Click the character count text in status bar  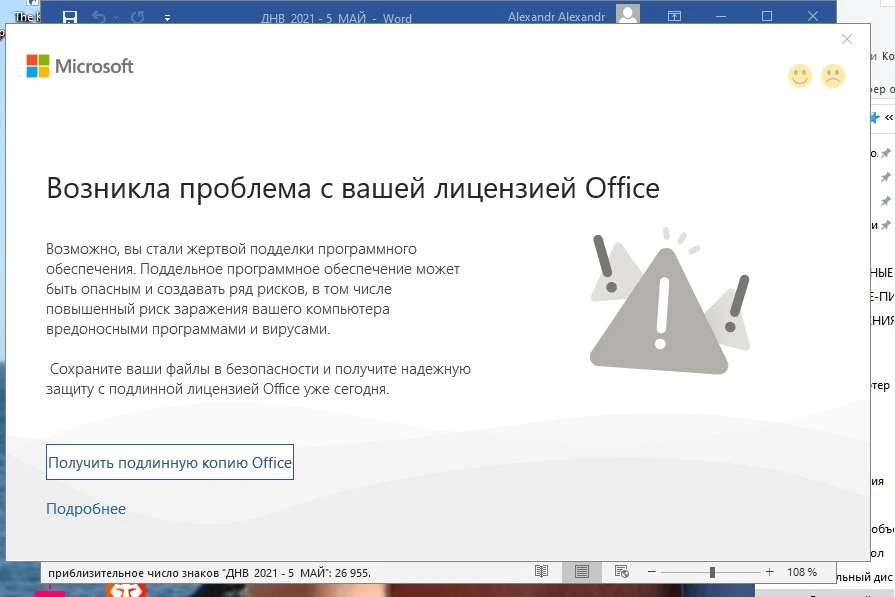point(209,573)
